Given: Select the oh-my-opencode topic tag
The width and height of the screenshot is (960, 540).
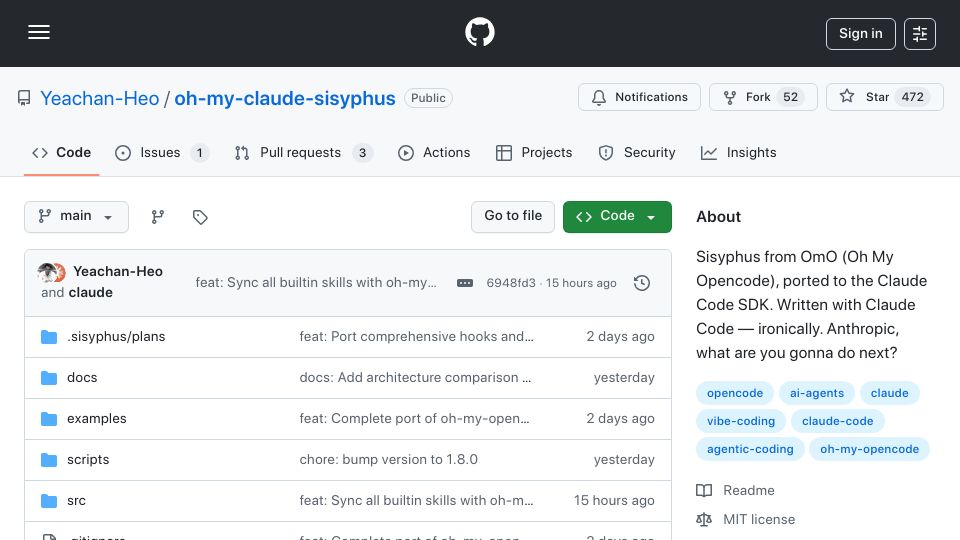Looking at the screenshot, I should pyautogui.click(x=869, y=449).
